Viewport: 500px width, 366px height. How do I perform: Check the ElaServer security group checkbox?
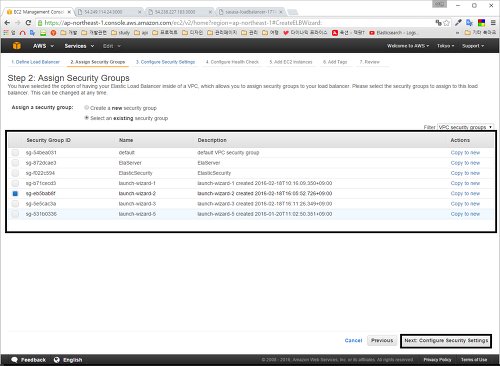click(15, 163)
